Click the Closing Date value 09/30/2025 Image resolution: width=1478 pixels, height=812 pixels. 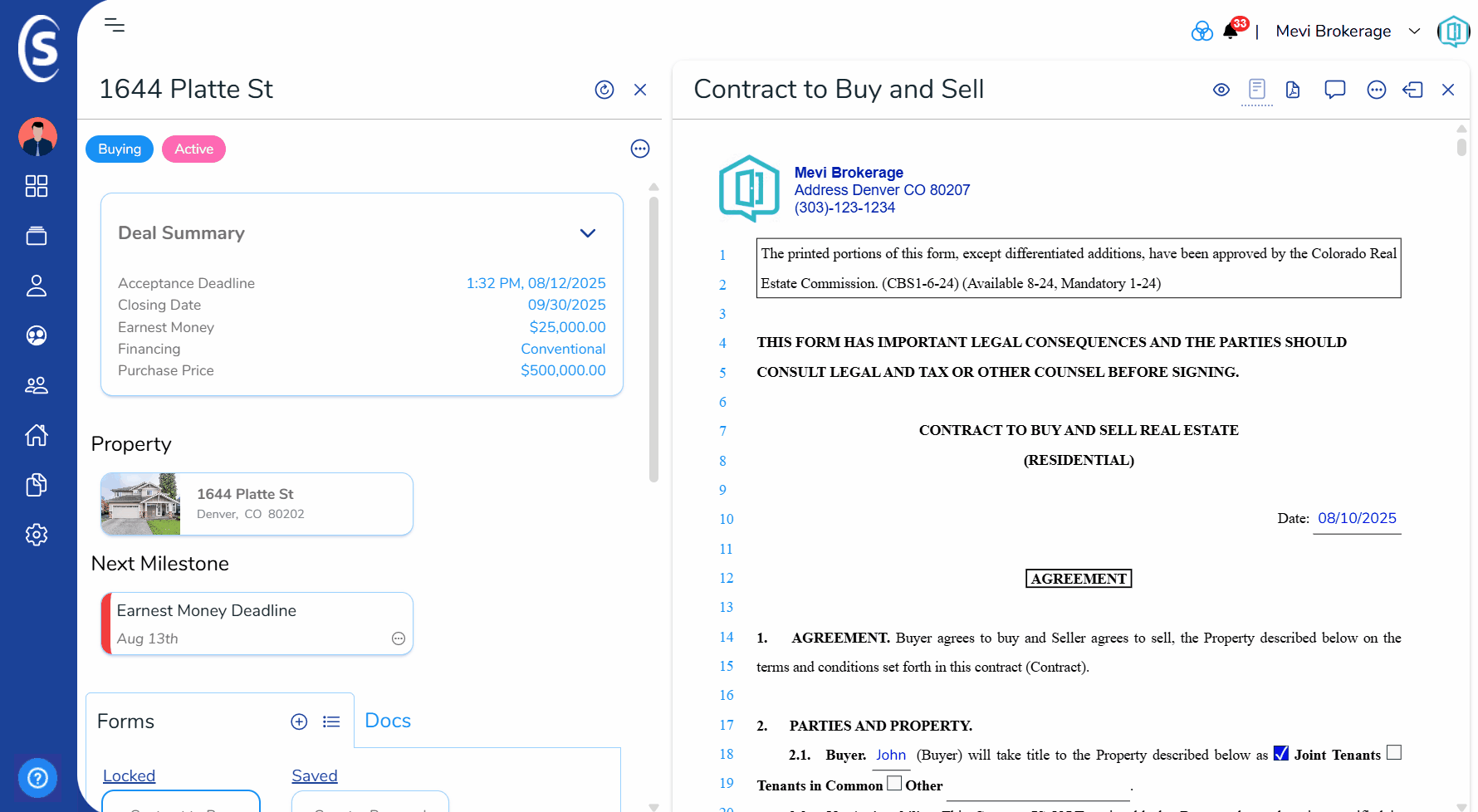tap(566, 305)
